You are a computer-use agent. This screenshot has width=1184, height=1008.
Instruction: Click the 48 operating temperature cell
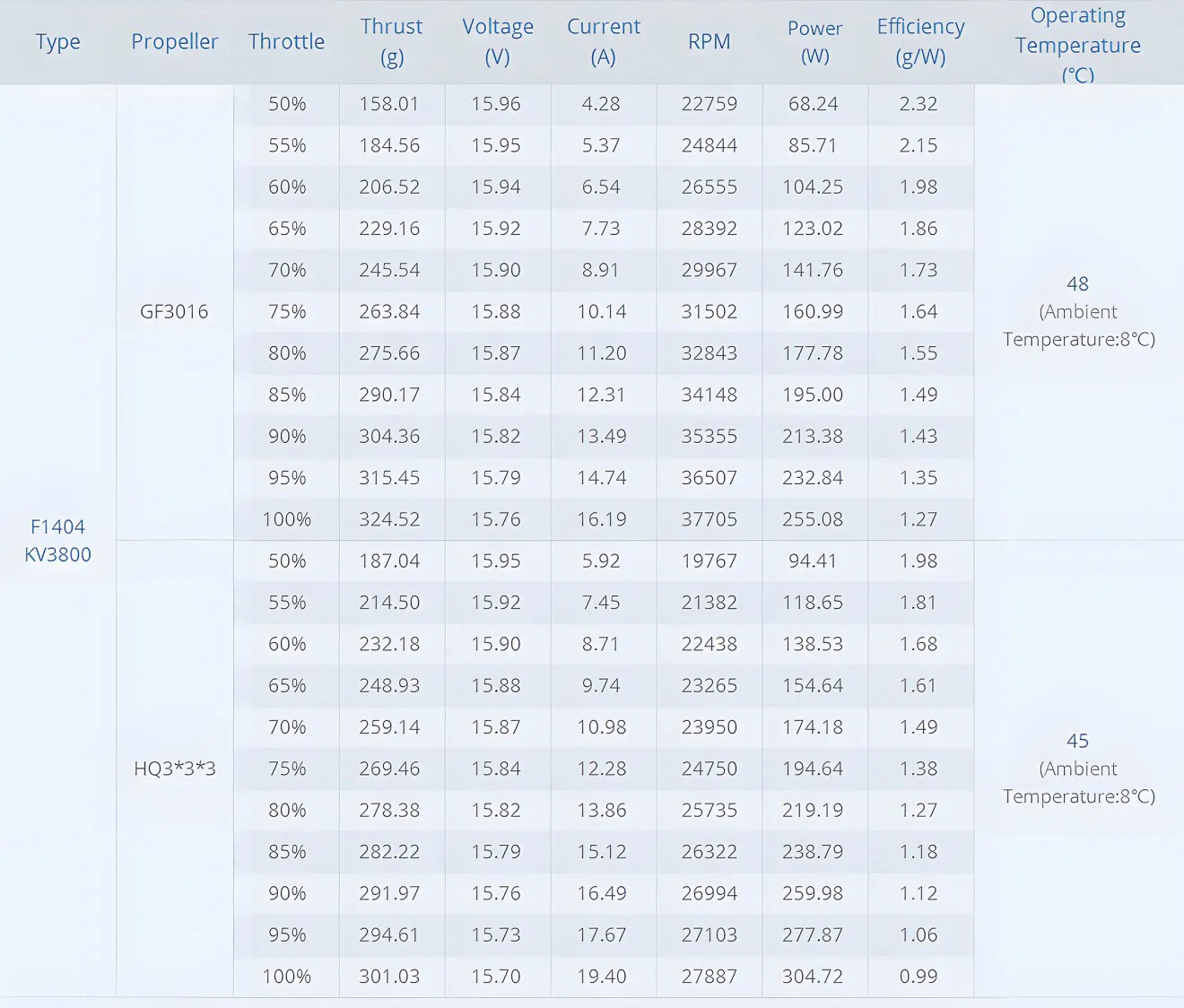[x=1078, y=311]
